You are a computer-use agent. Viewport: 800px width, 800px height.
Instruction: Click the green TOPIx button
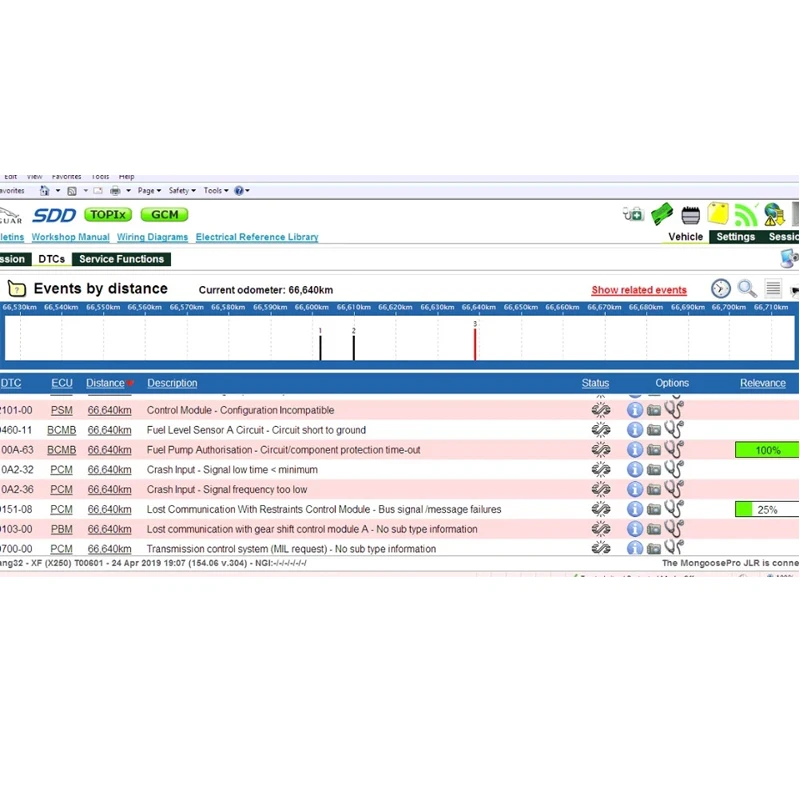coord(108,215)
